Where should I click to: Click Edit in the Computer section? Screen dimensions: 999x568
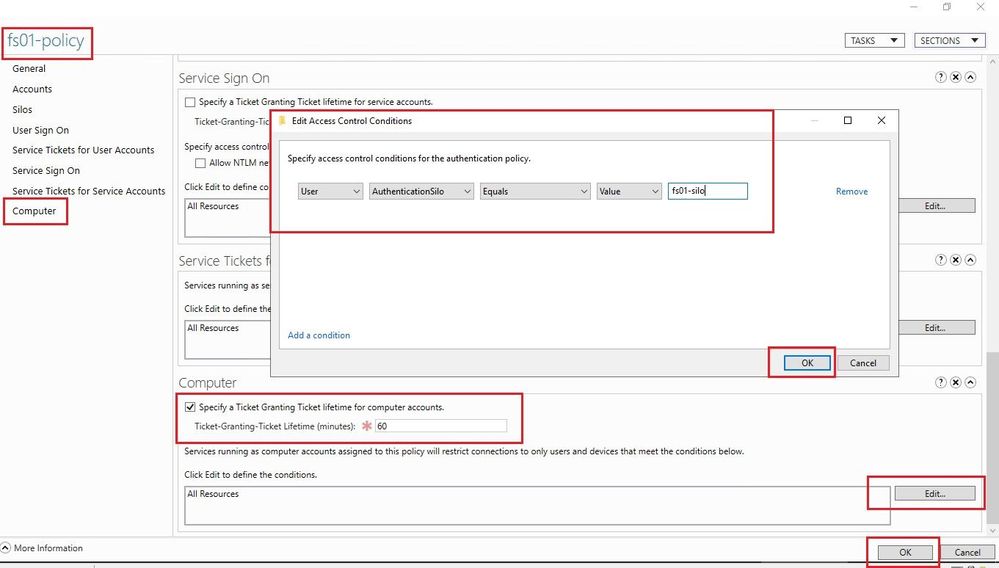pyautogui.click(x=935, y=493)
